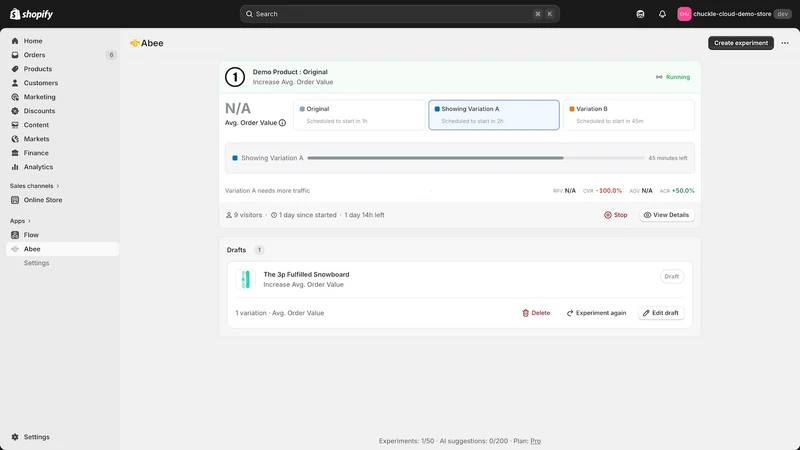Open Abee Settings sub-item
Screen dimensions: 800x450
coord(36,263)
